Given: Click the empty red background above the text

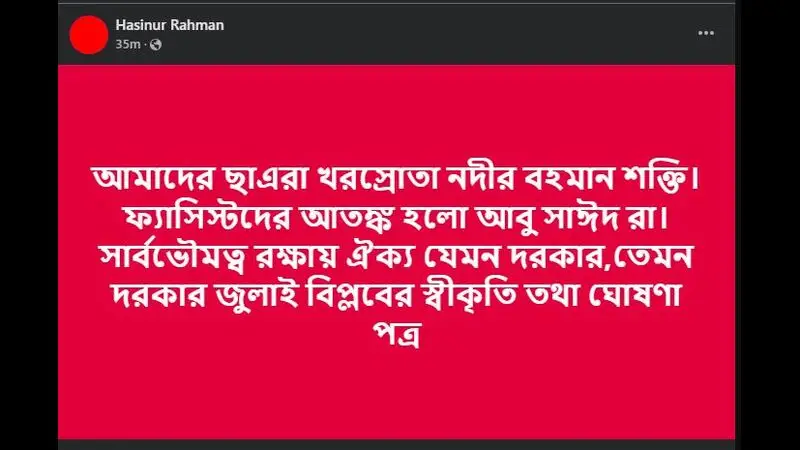Looking at the screenshot, I should [x=396, y=112].
